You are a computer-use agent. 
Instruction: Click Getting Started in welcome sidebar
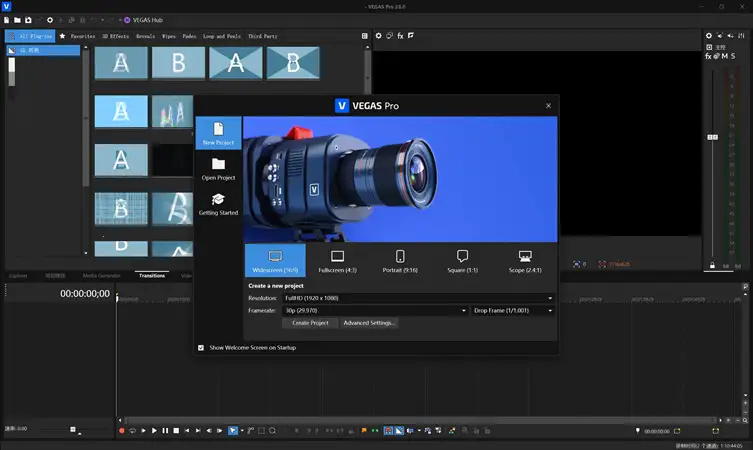[219, 204]
